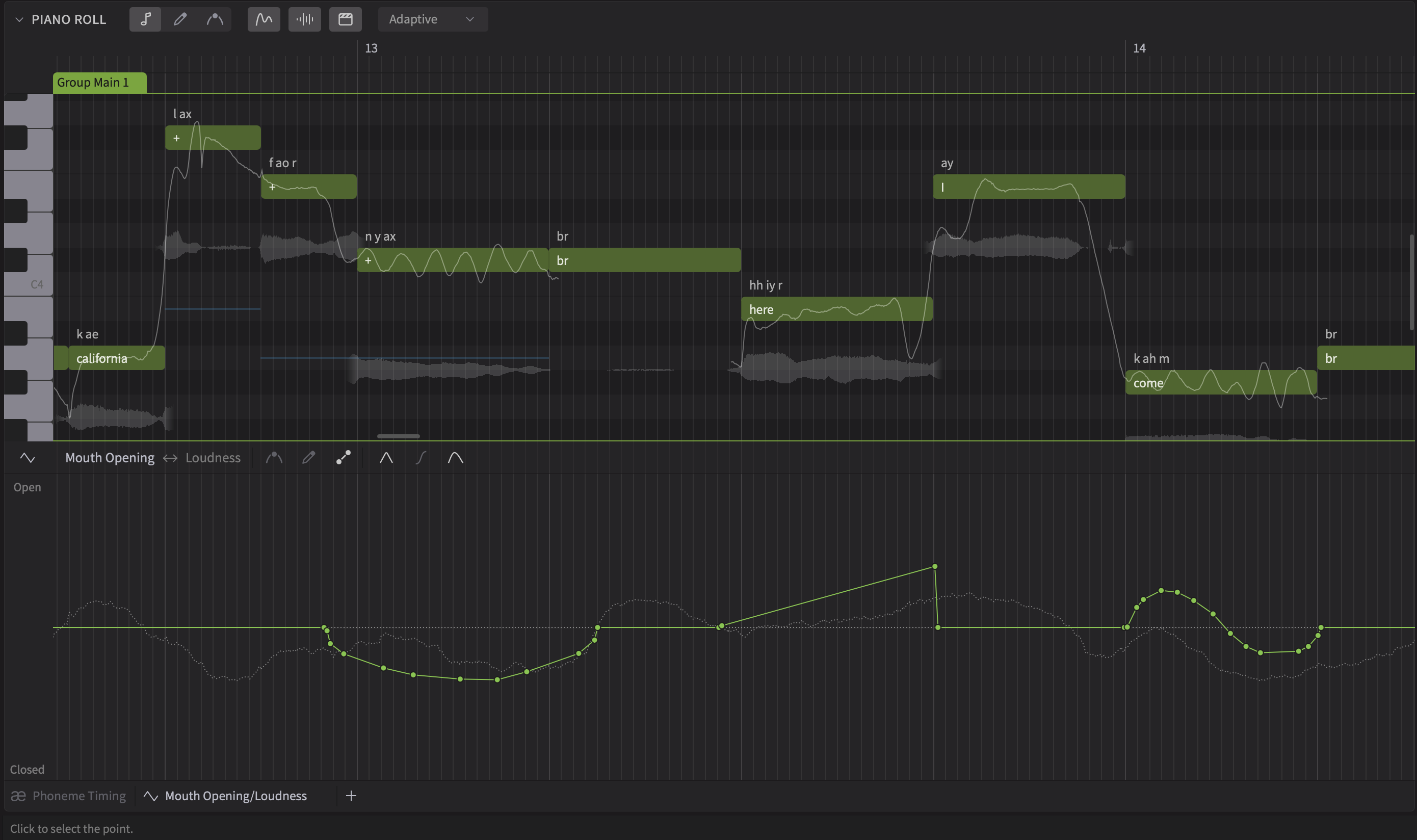Collapse the PIANO ROLL panel
This screenshot has height=840, width=1417.
19,19
